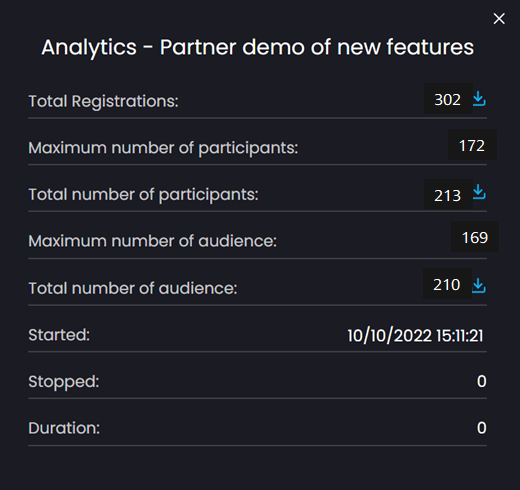Download the total audience list
Image resolution: width=520 pixels, height=490 pixels.
(x=479, y=286)
